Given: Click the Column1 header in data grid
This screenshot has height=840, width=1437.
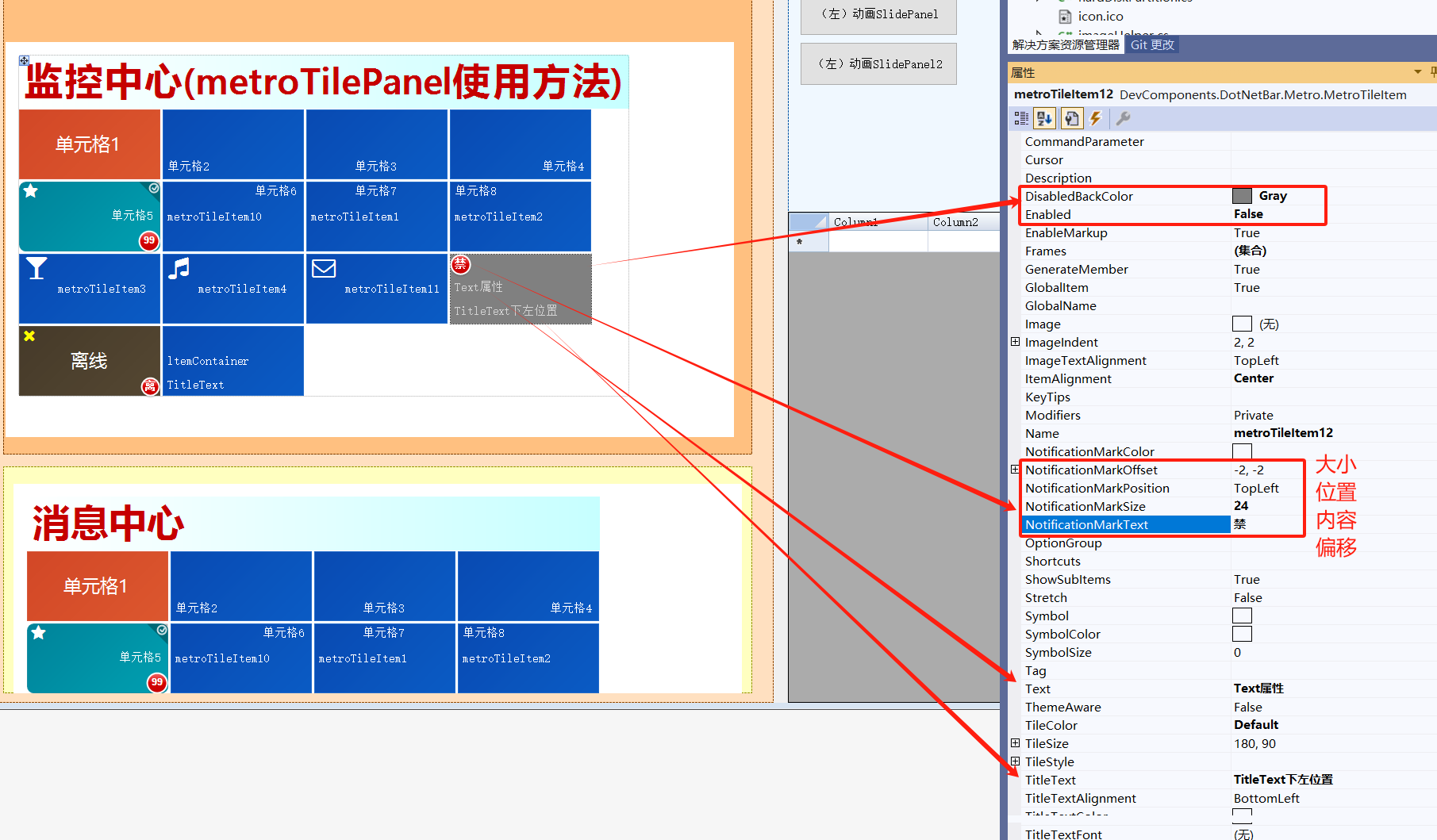Looking at the screenshot, I should (x=878, y=222).
